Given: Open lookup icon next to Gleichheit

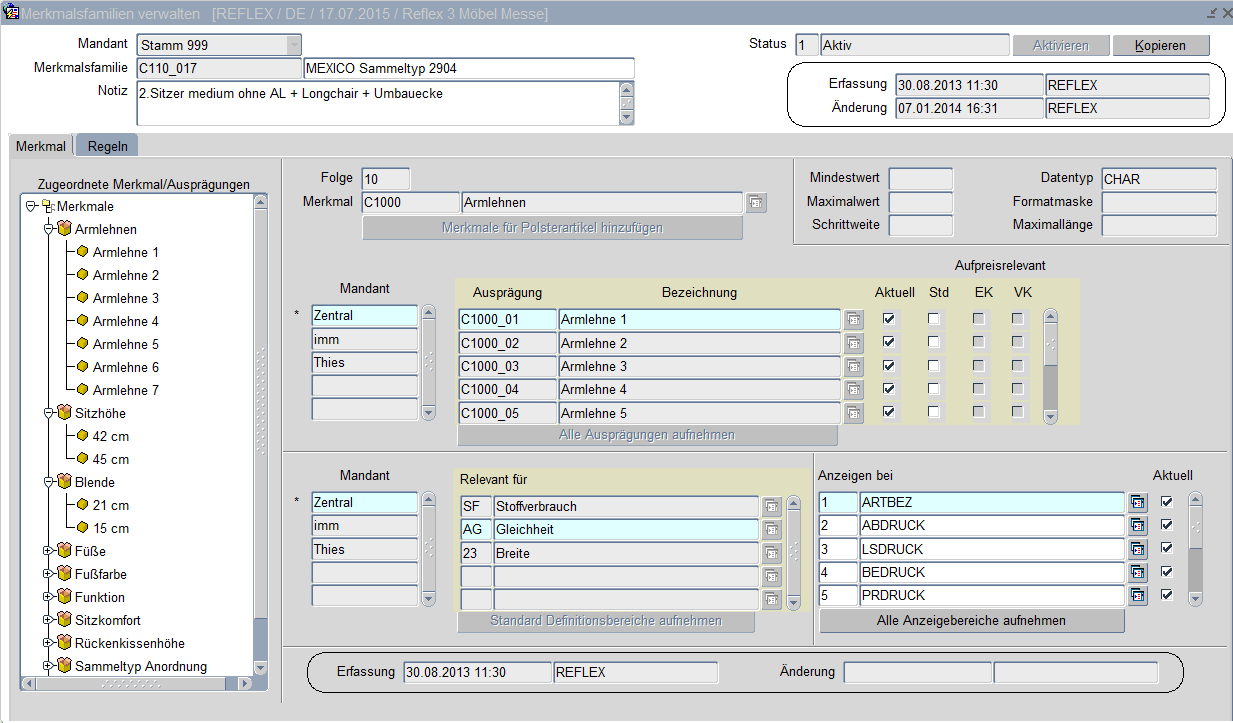Looking at the screenshot, I should 771,530.
